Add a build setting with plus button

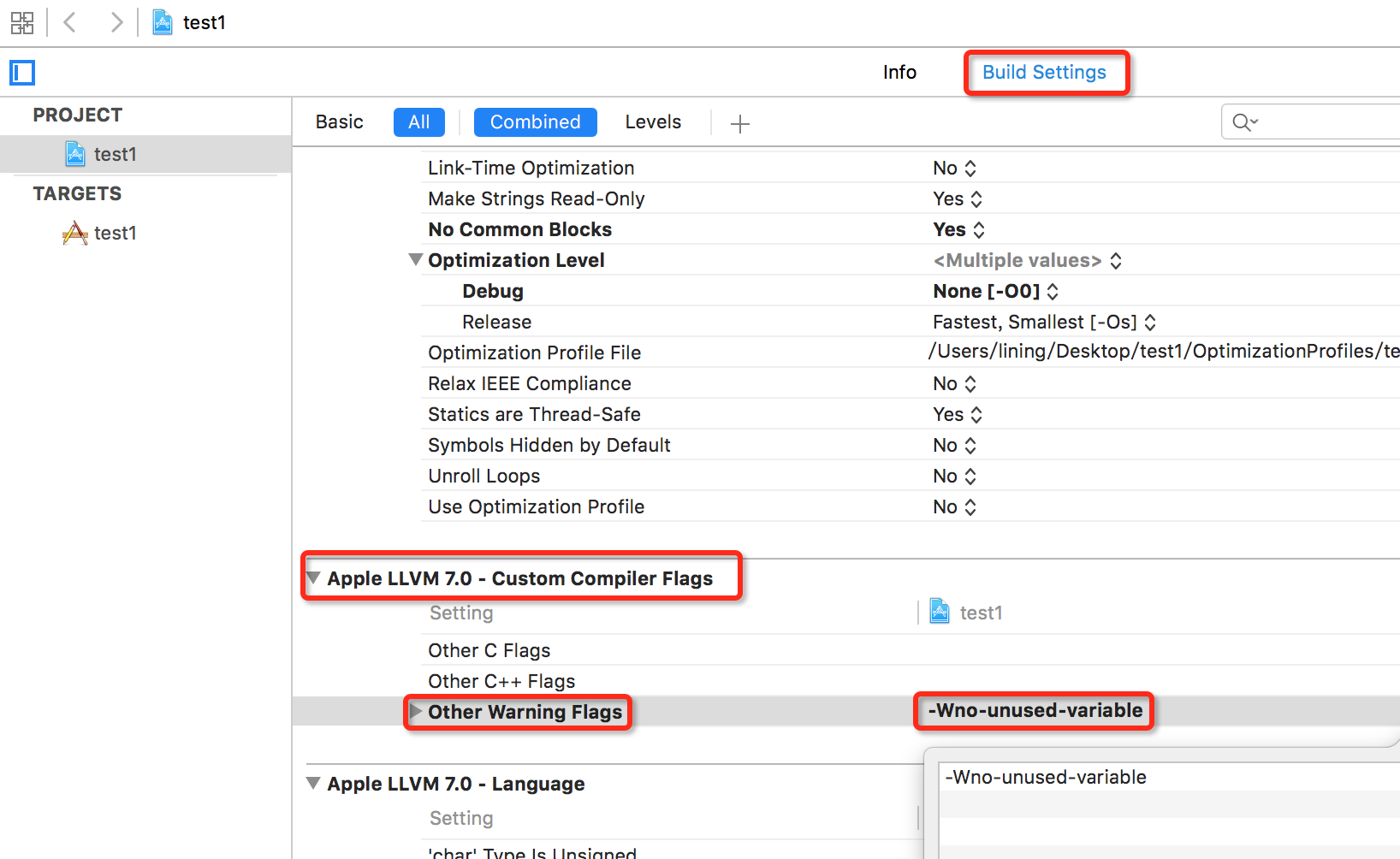point(740,123)
